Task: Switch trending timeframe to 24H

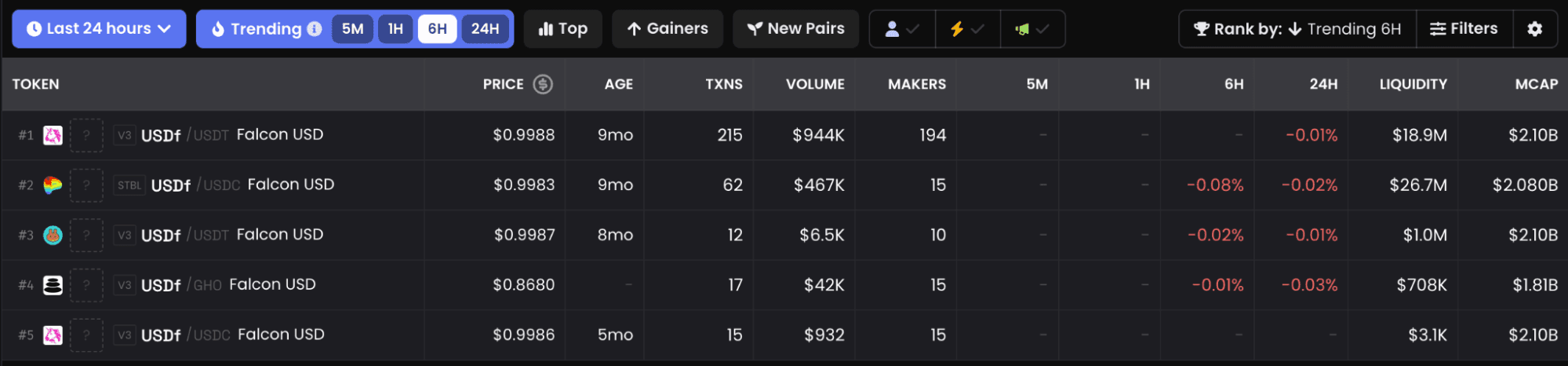Action: pyautogui.click(x=485, y=29)
